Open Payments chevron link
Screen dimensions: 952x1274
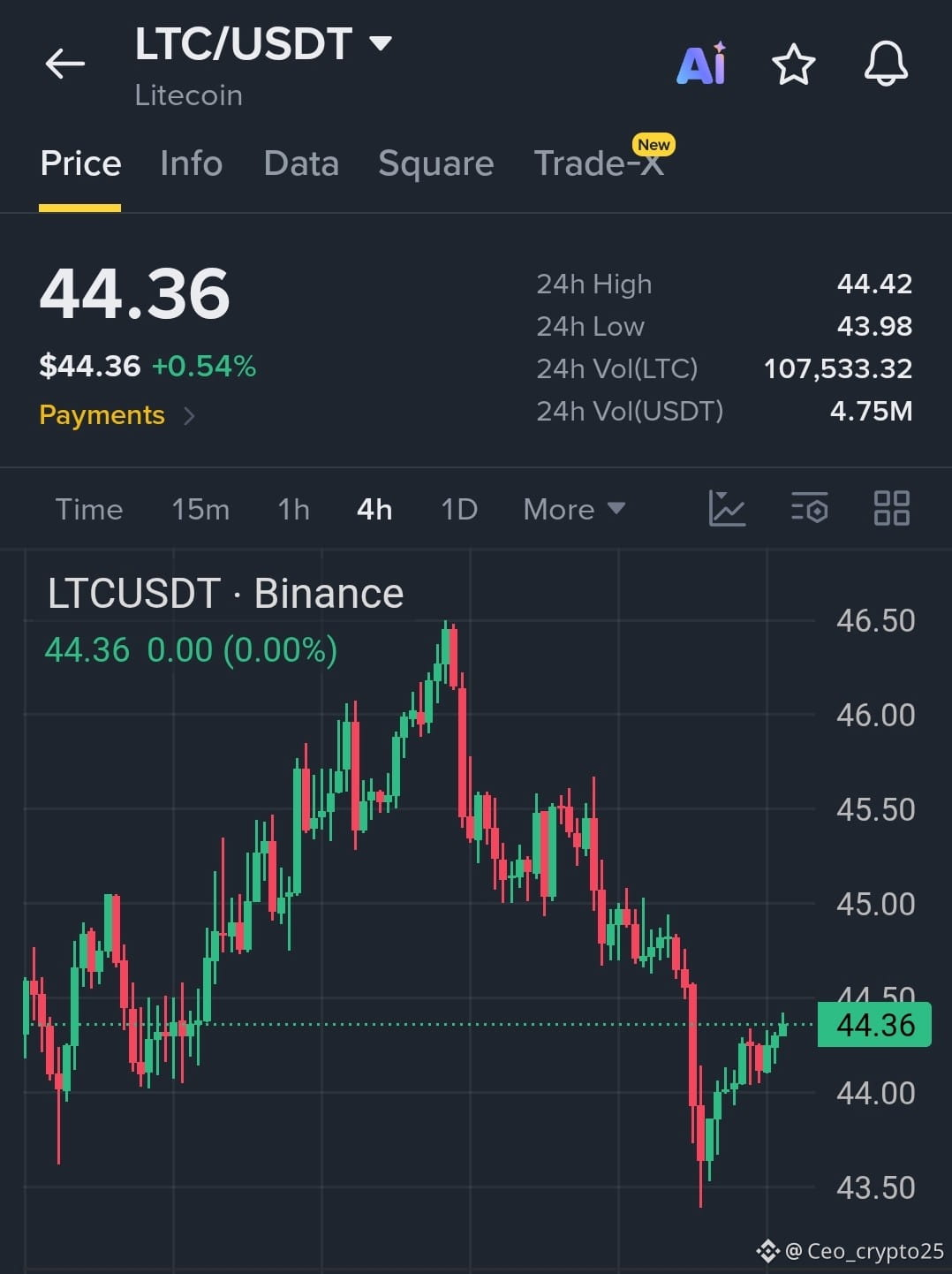[x=117, y=415]
